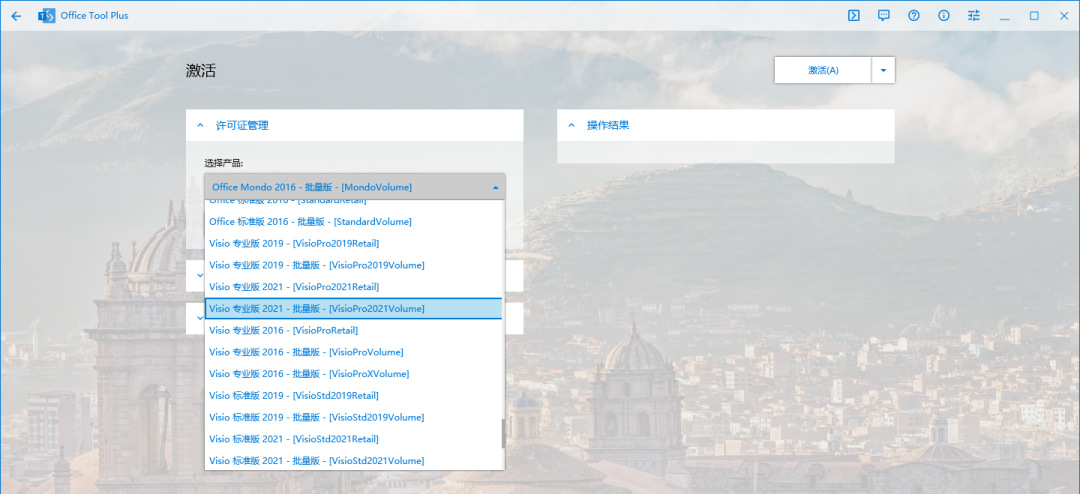The height and width of the screenshot is (494, 1080).
Task: Open the feedback chat icon
Action: click(884, 16)
